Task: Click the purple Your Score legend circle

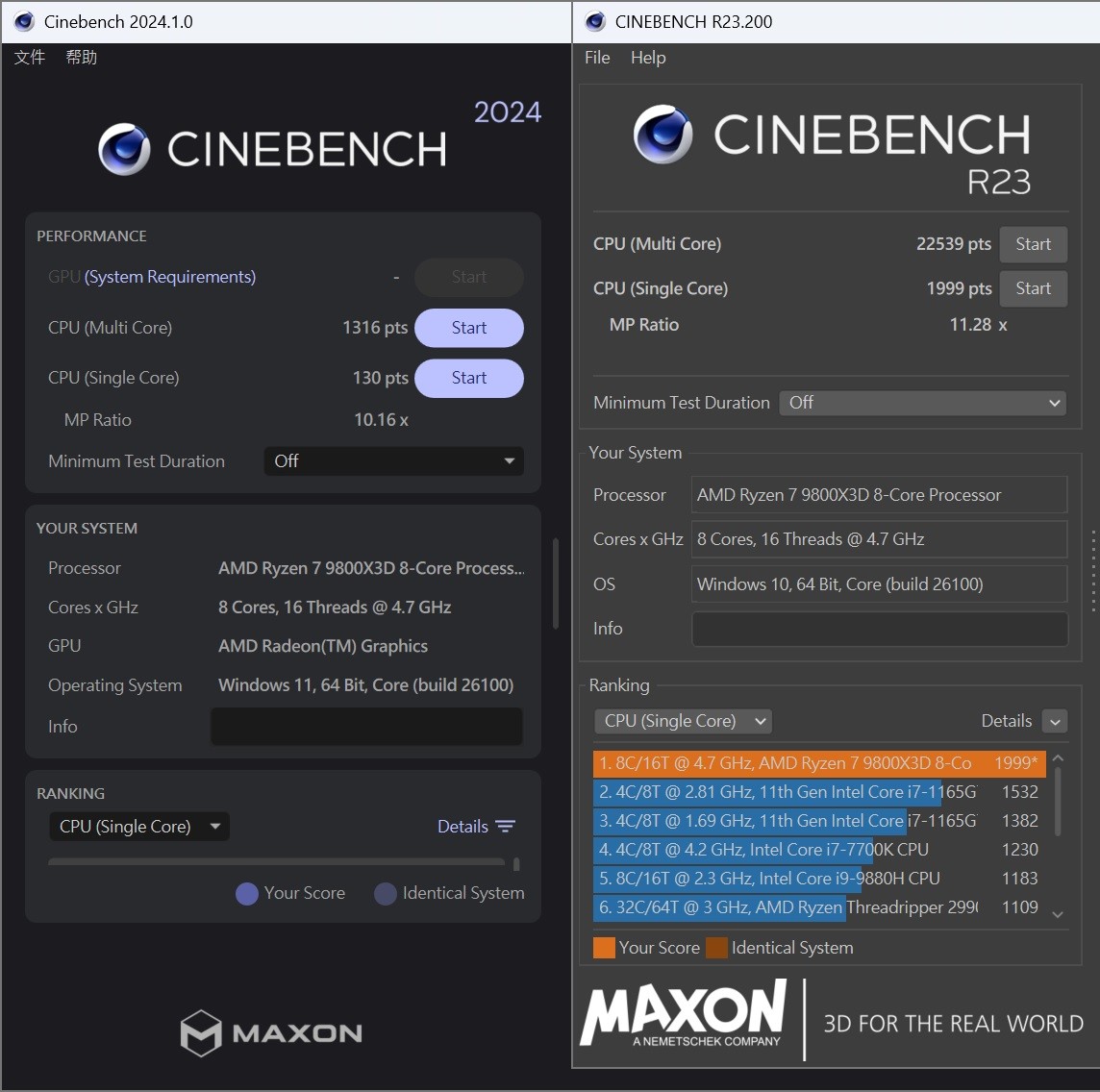Action: 247,894
